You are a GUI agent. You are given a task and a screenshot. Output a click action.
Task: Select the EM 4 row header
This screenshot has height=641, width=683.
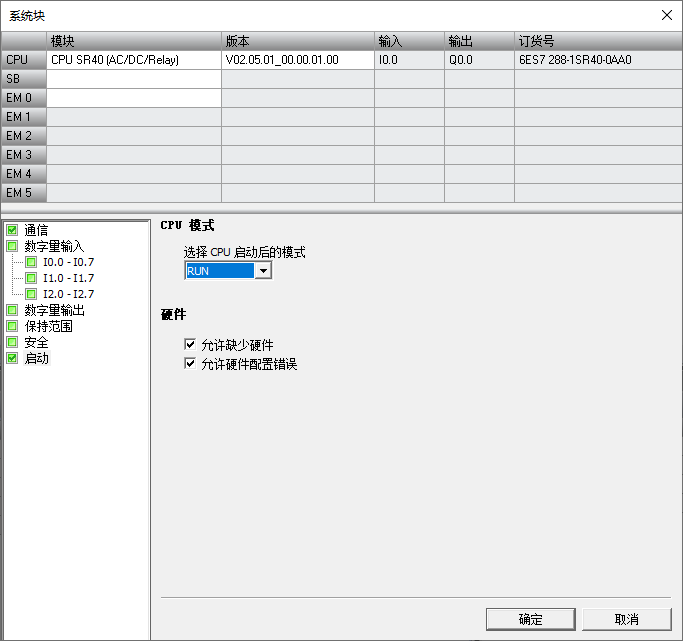(24, 174)
